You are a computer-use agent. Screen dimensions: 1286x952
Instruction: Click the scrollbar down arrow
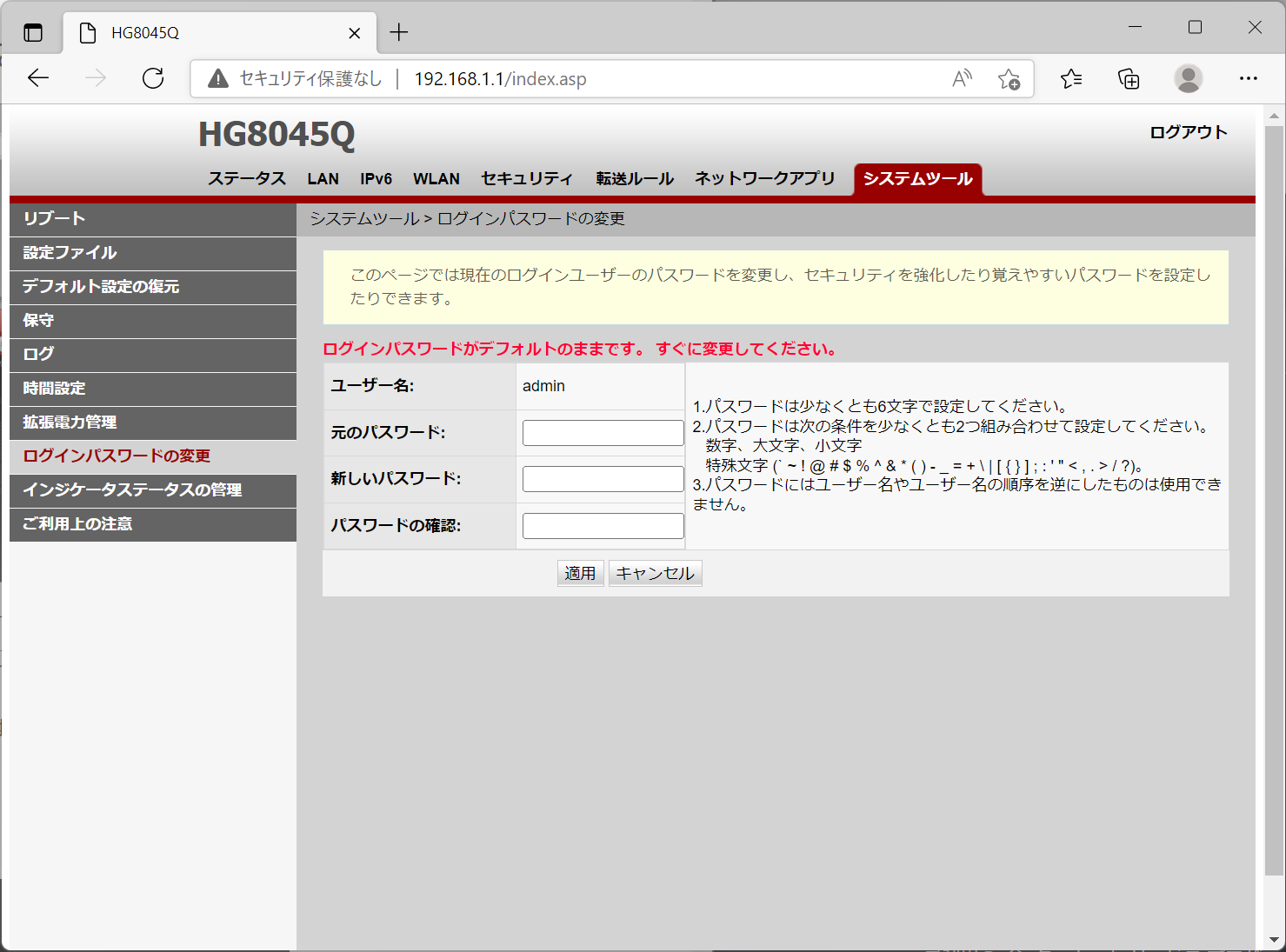coord(1274,941)
